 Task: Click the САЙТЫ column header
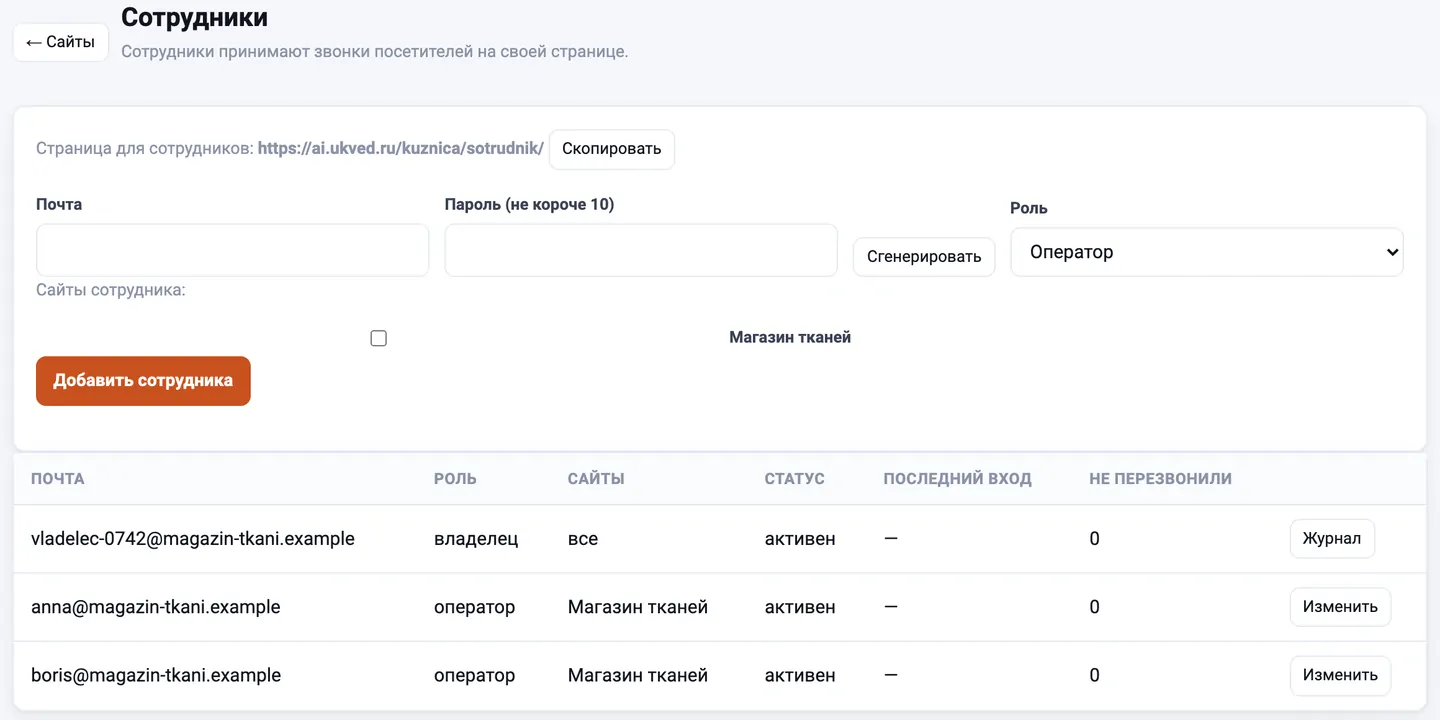pyautogui.click(x=596, y=479)
